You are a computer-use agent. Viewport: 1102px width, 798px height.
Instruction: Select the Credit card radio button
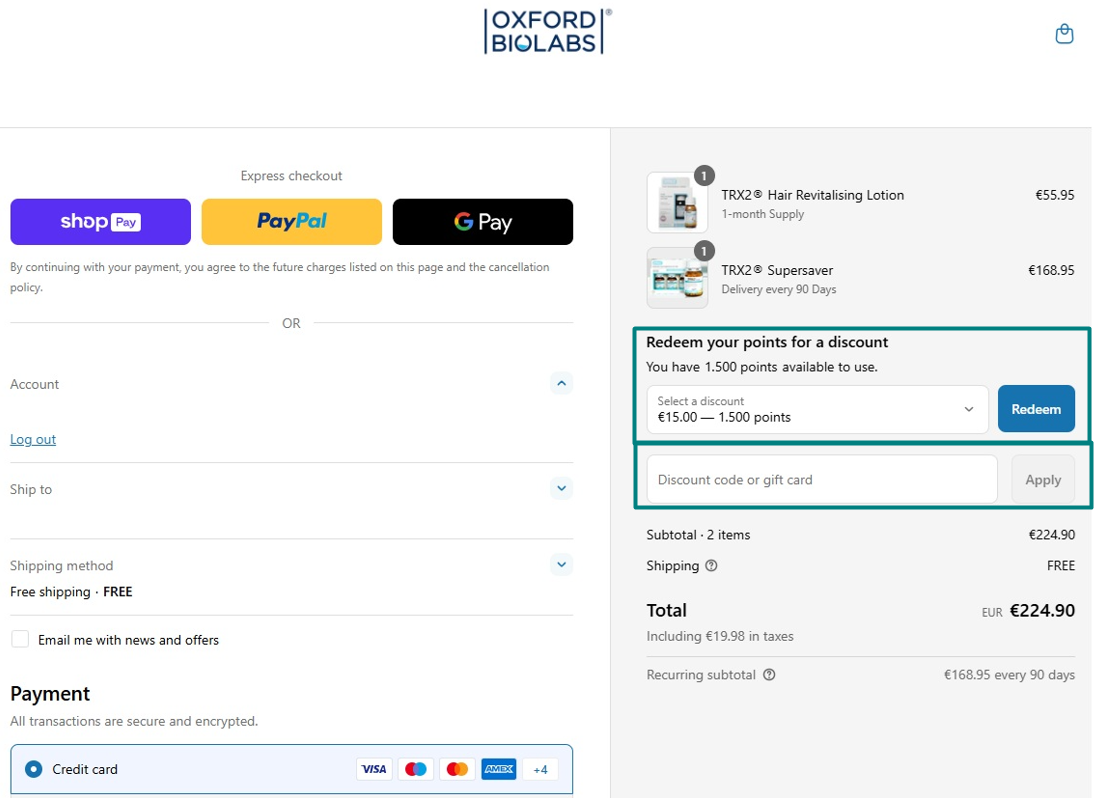pos(33,769)
